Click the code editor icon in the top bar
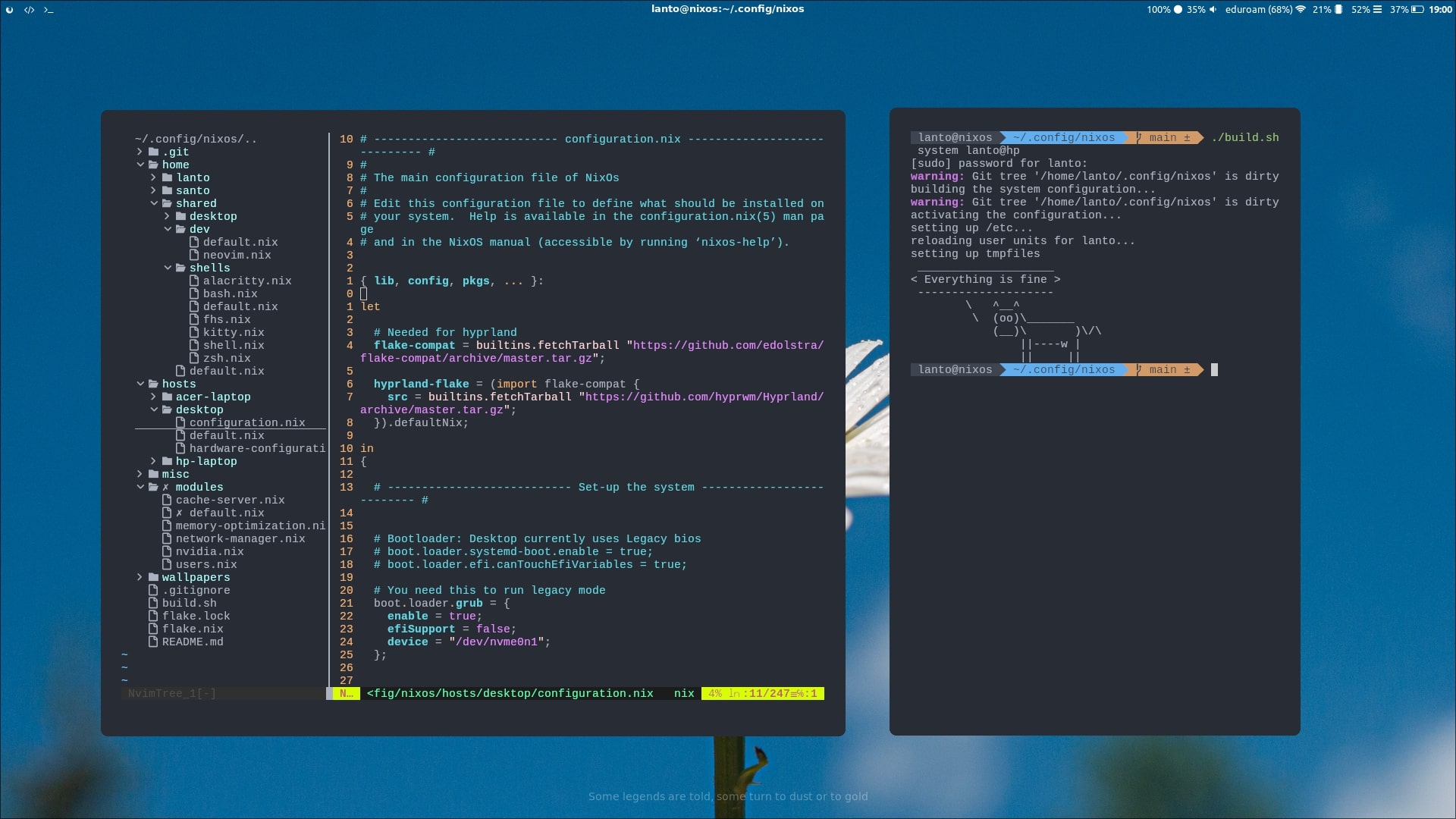The image size is (1456, 819). click(x=30, y=11)
